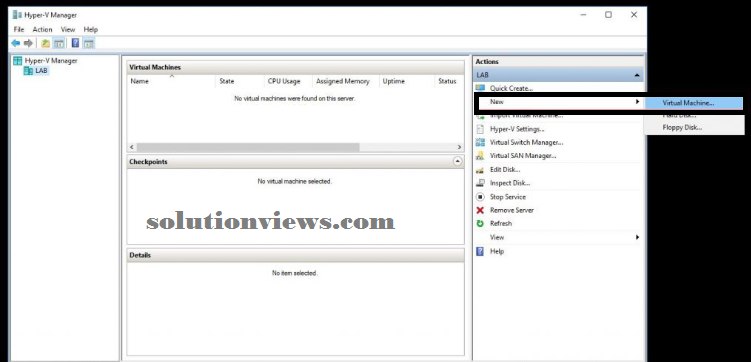Click the Hyper-V Manager tree root icon
The image size is (751, 362).
[18, 61]
